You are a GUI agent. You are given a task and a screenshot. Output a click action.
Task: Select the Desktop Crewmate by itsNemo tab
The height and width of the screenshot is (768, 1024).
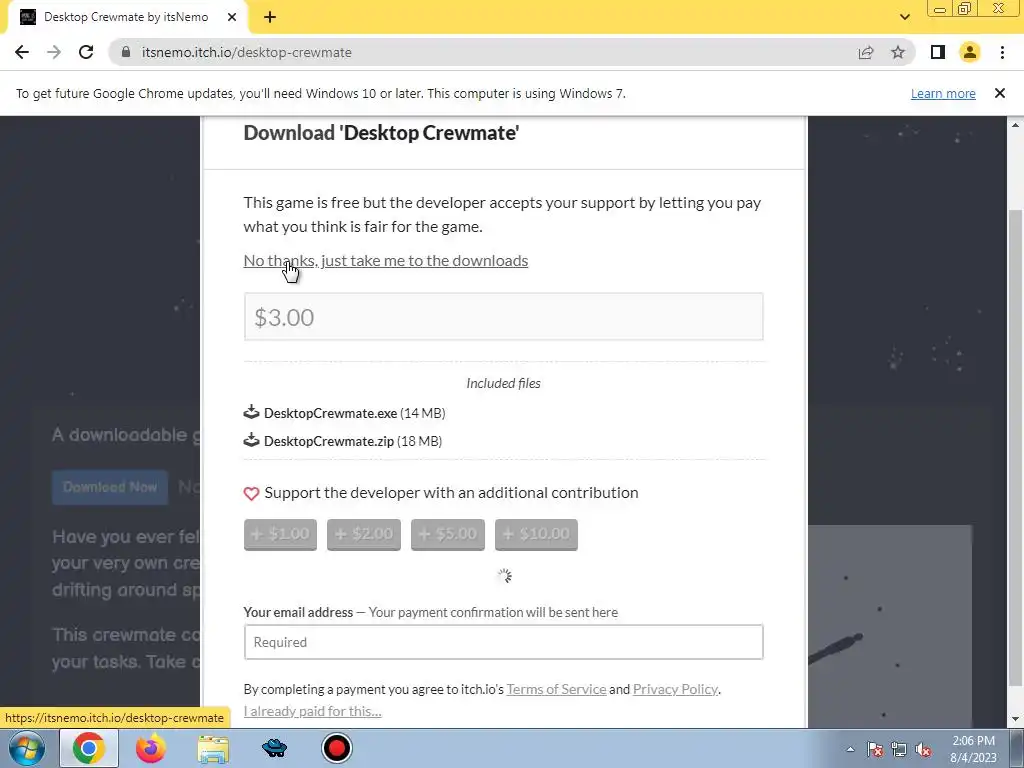126,17
